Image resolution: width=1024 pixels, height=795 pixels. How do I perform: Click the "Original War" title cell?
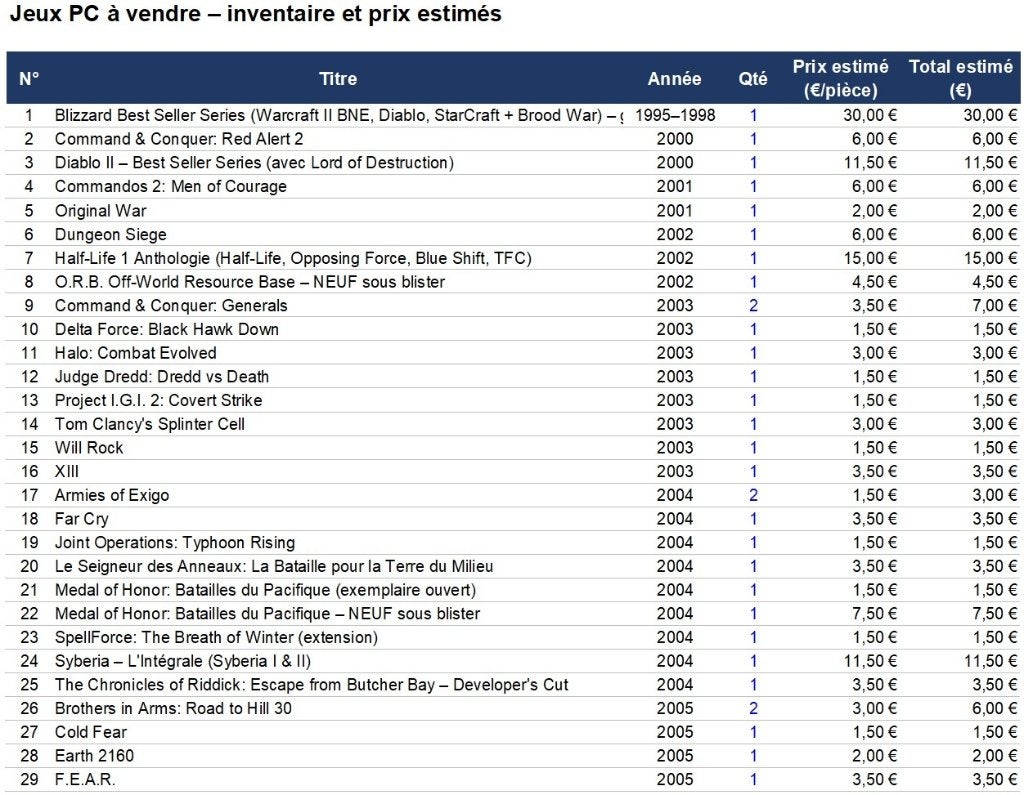tap(101, 210)
